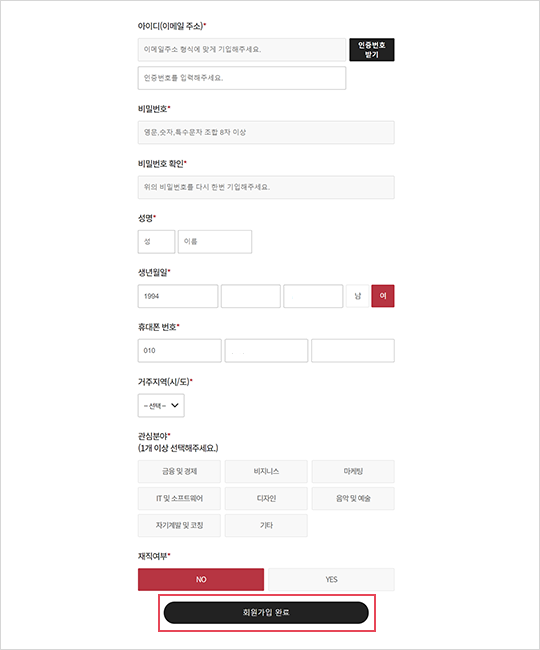Viewport: 540px width, 650px height.
Task: Choose YES for 재직여부
Action: tap(332, 579)
